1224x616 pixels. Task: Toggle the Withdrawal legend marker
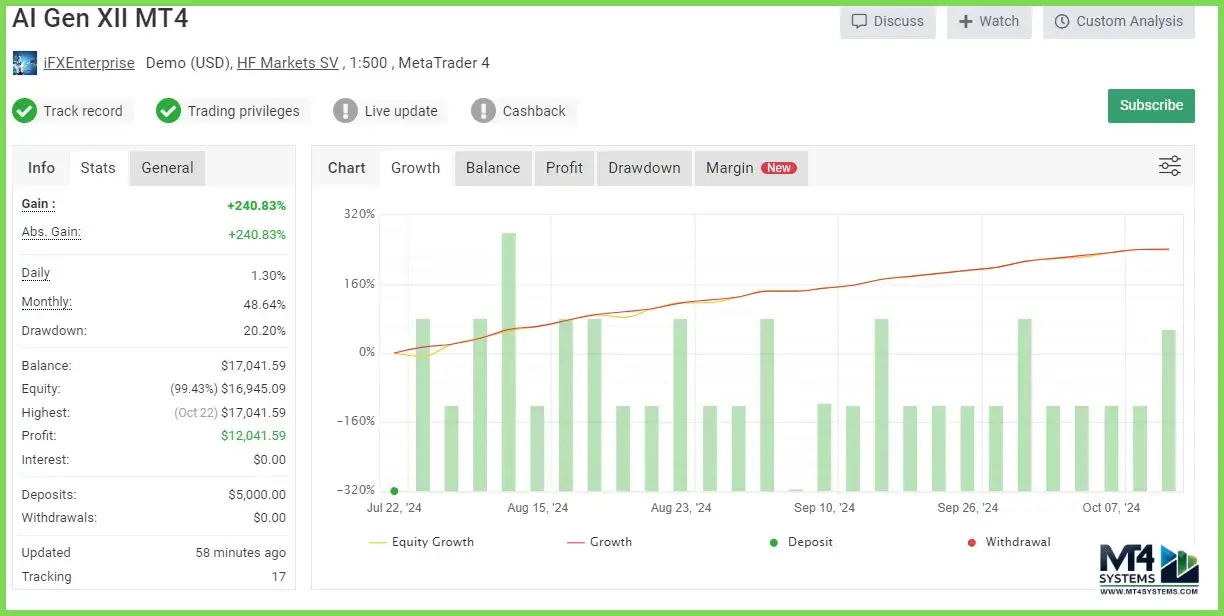click(1008, 542)
